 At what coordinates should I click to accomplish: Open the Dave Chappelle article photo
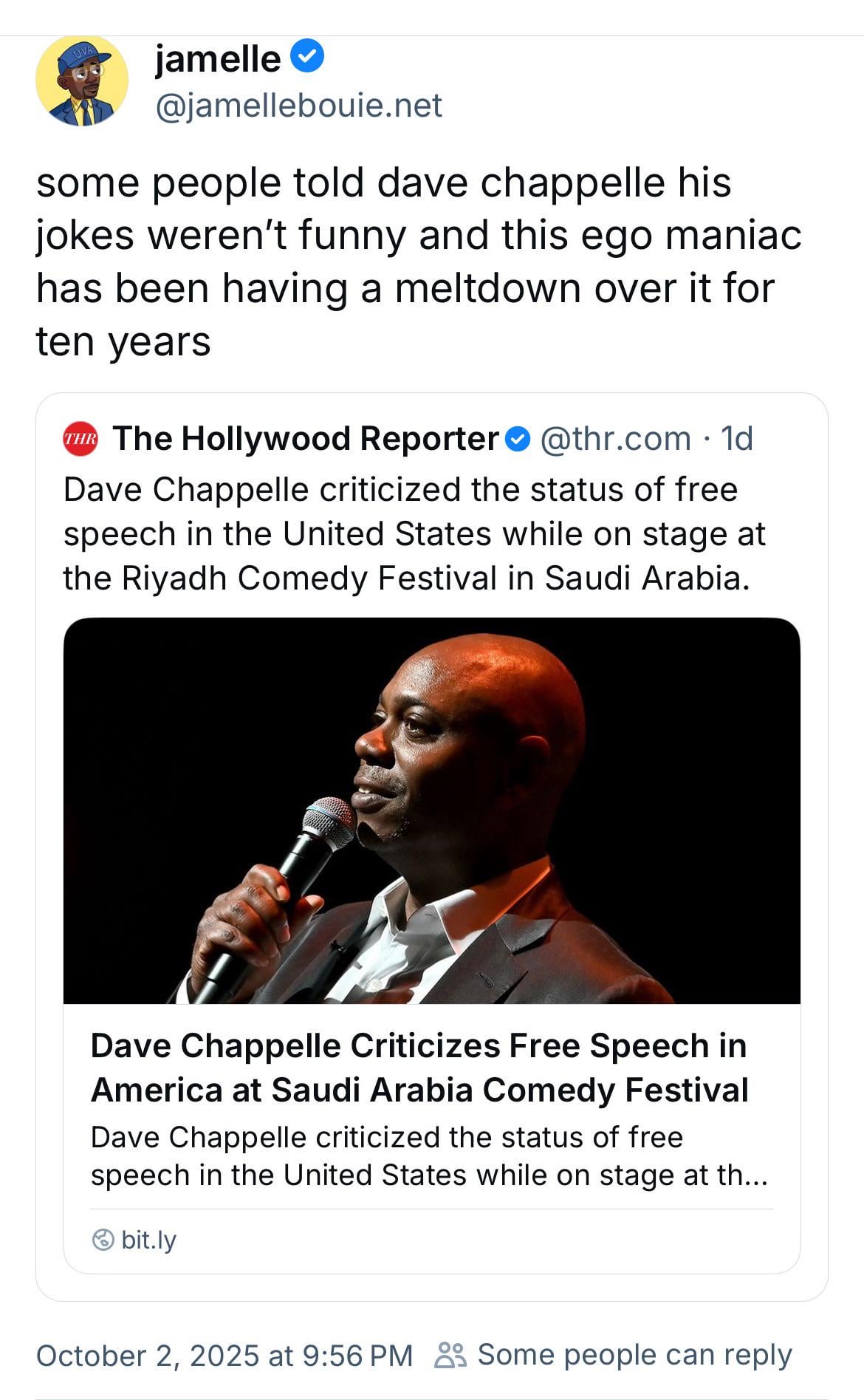tap(431, 810)
